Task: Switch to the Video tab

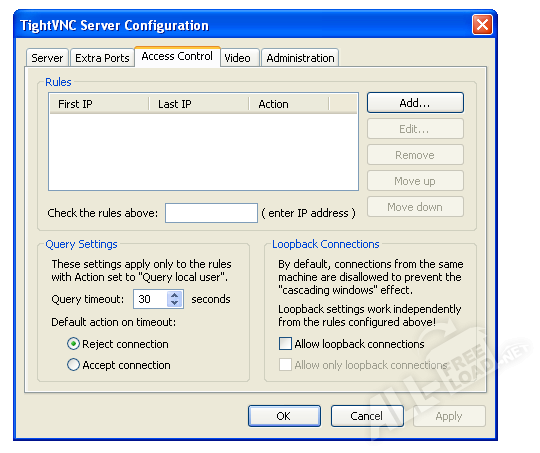Action: point(237,58)
